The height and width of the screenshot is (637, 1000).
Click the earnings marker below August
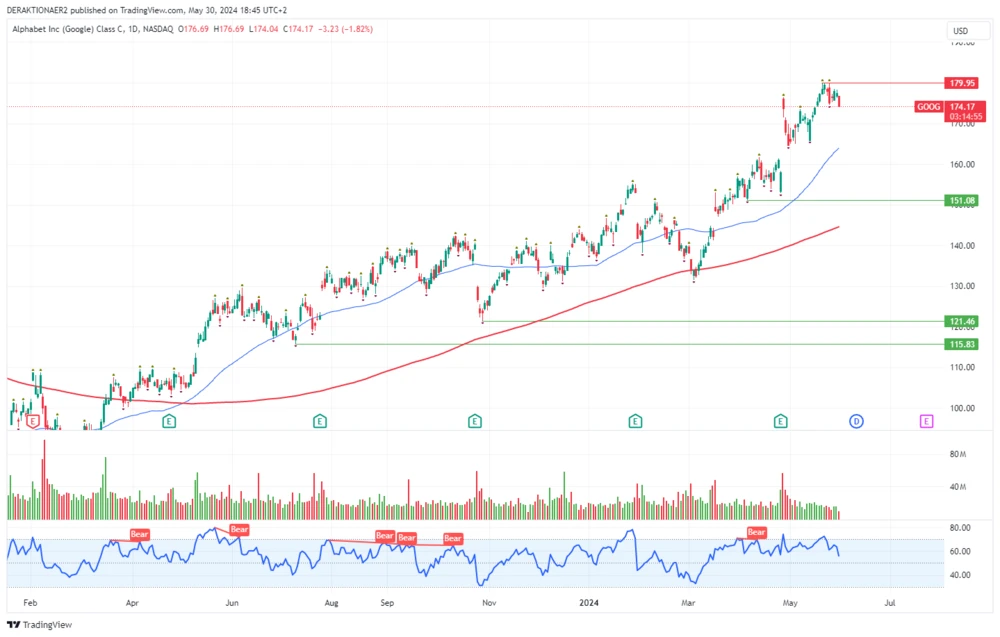tap(319, 421)
